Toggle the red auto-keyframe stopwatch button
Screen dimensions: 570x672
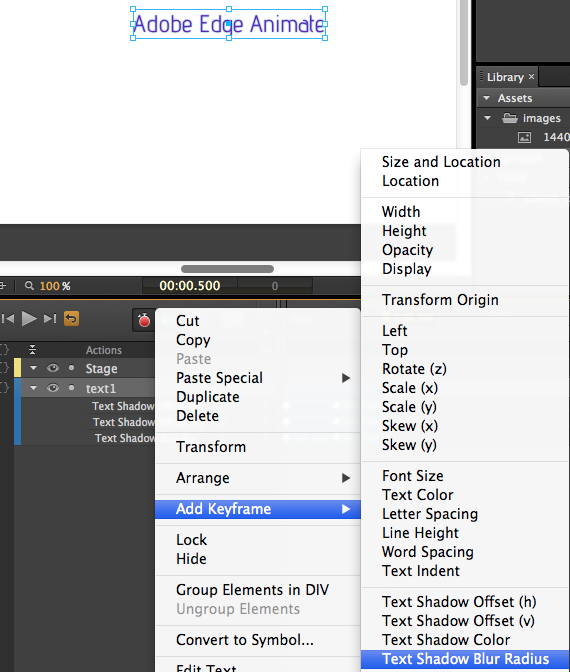(x=144, y=320)
